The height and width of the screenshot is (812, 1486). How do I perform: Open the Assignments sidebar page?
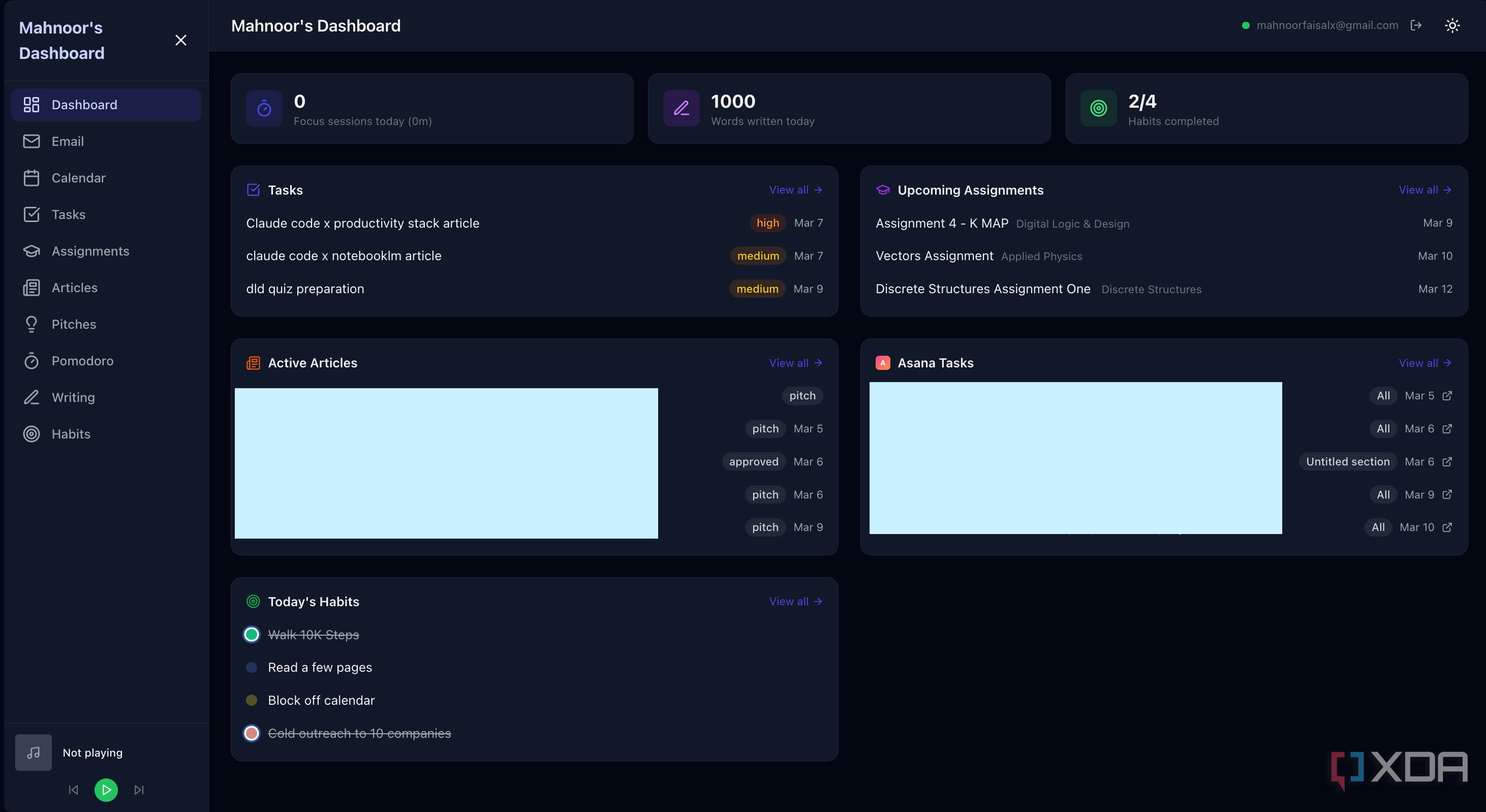106,251
